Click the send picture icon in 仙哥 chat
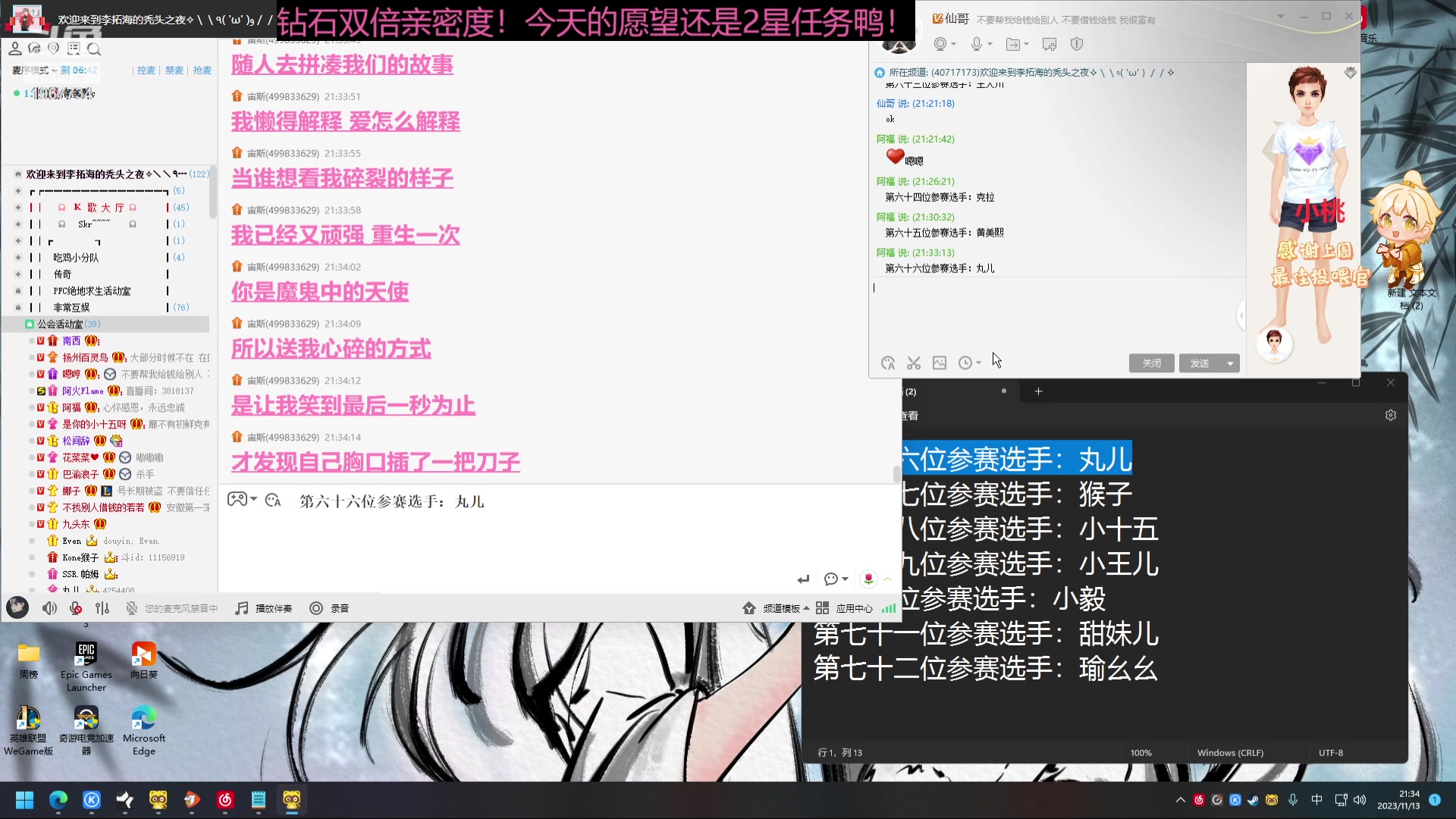Viewport: 1456px width, 819px height. [940, 363]
